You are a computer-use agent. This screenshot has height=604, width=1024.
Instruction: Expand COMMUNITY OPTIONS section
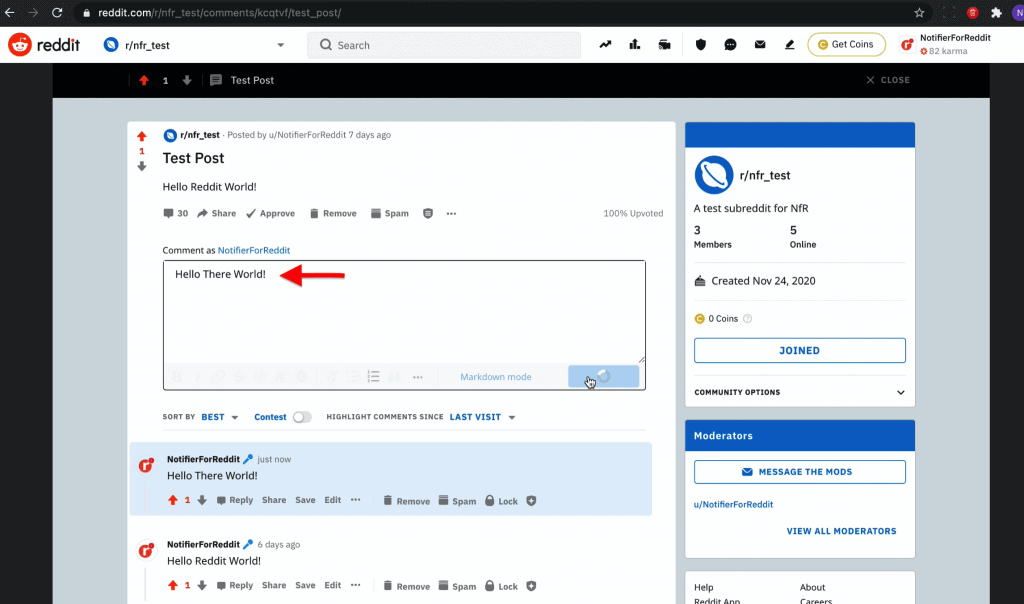pyautogui.click(x=799, y=392)
